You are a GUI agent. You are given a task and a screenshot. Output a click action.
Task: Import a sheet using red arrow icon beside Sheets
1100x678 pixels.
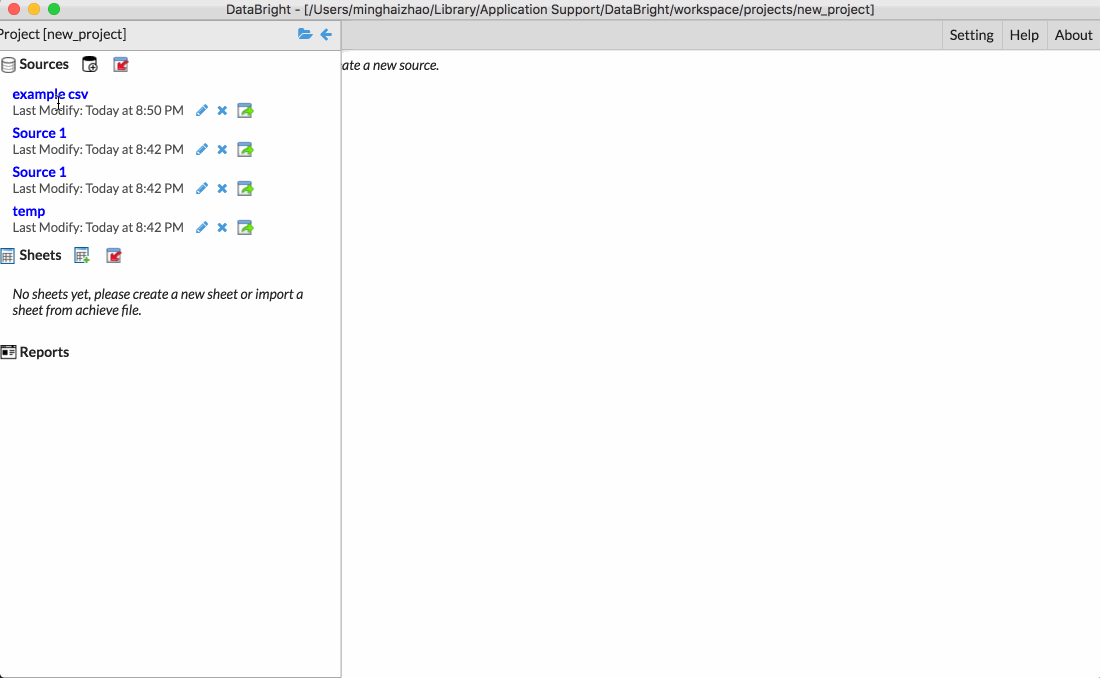pos(114,255)
